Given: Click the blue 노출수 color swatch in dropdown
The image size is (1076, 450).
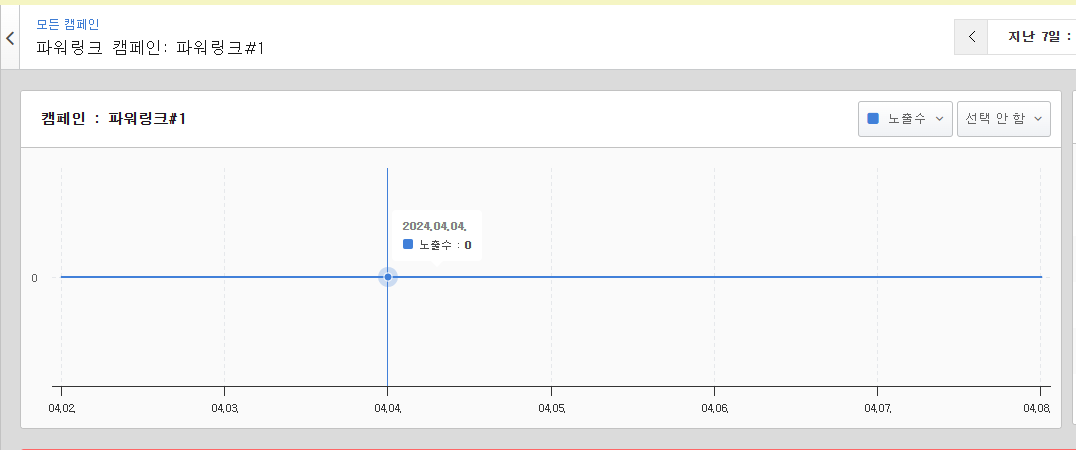Looking at the screenshot, I should coord(873,119).
